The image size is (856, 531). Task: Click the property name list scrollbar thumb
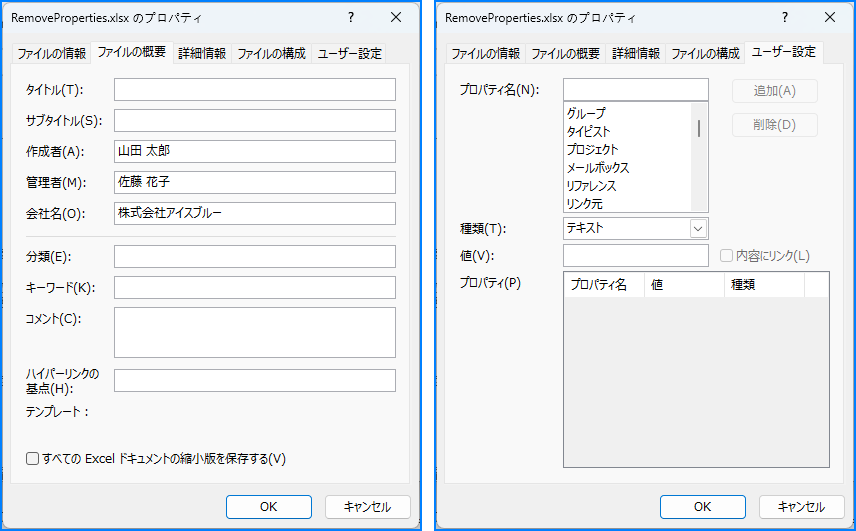(x=699, y=129)
